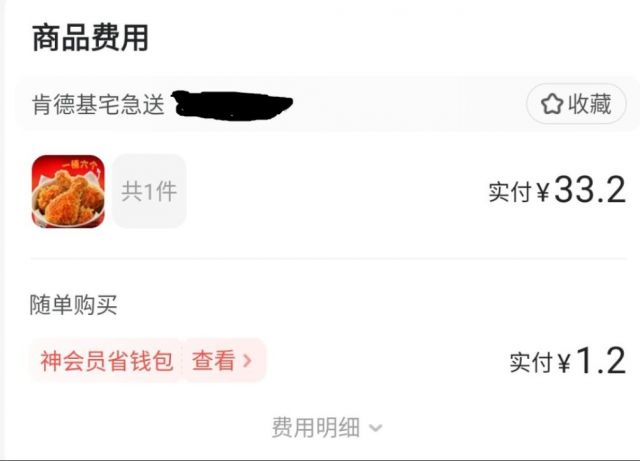Image resolution: width=640 pixels, height=461 pixels.
Task: Click the 商品费用 section heading
Action: pos(90,38)
